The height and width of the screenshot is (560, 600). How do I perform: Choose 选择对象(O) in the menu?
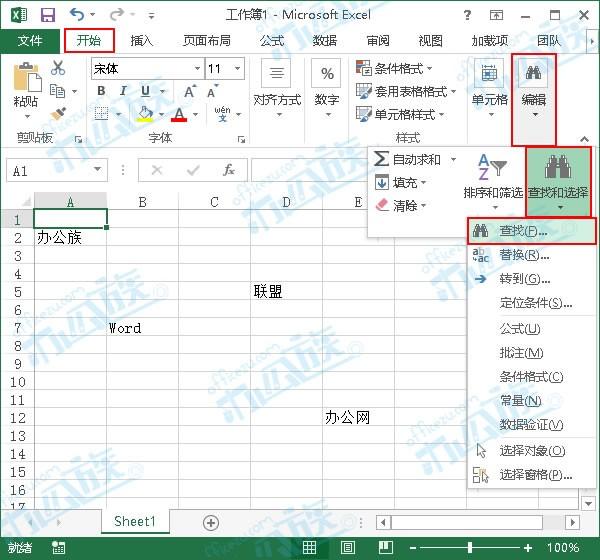532,451
